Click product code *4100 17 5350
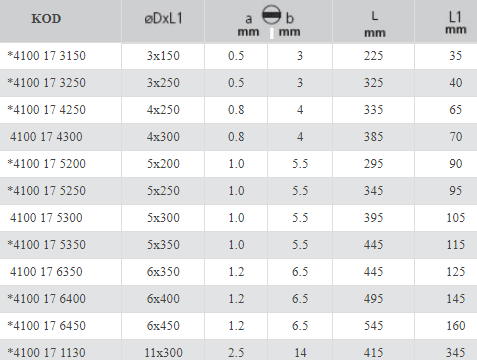 point(47,245)
